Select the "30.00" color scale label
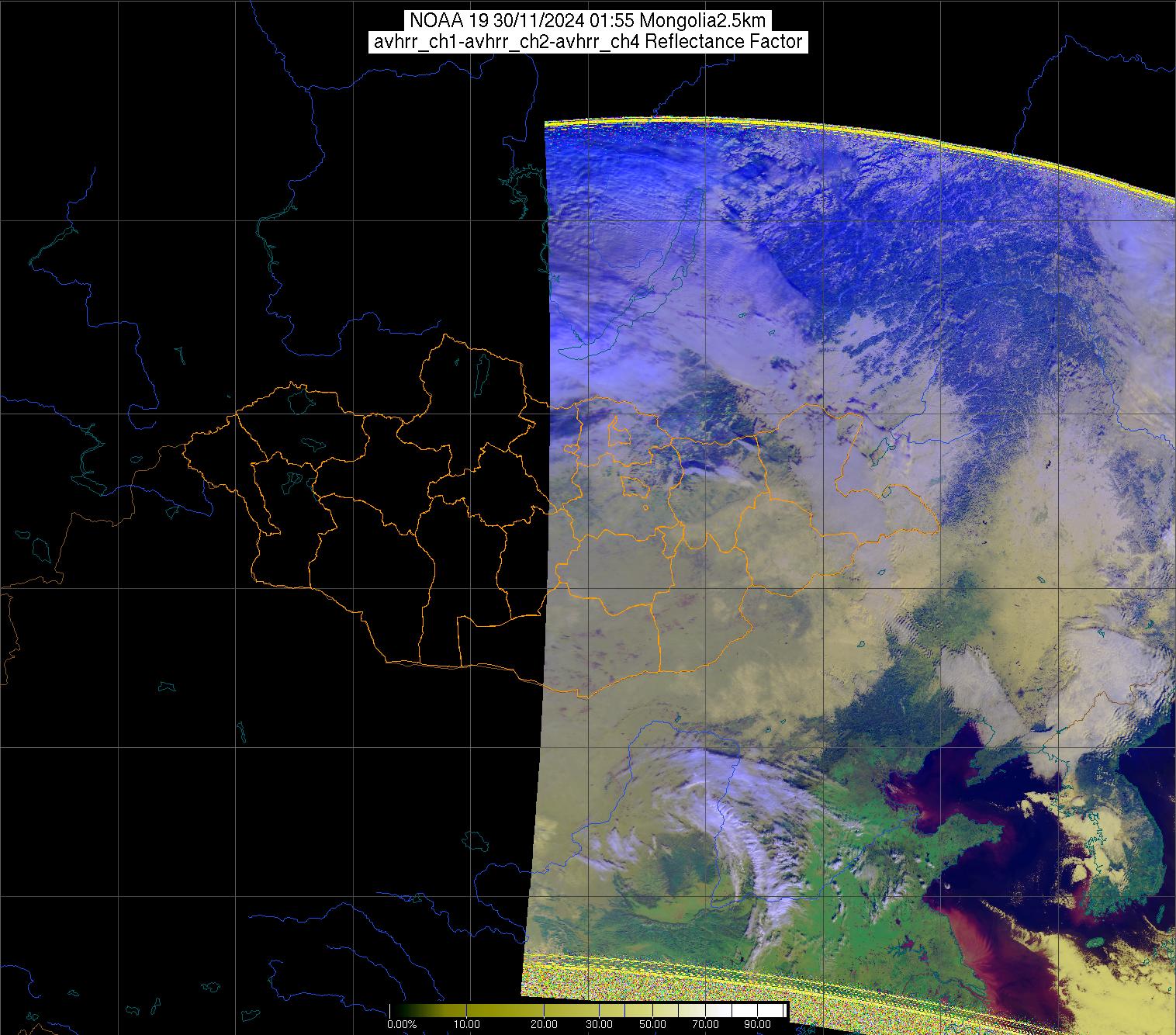Viewport: 1176px width, 1035px height. point(599,1025)
